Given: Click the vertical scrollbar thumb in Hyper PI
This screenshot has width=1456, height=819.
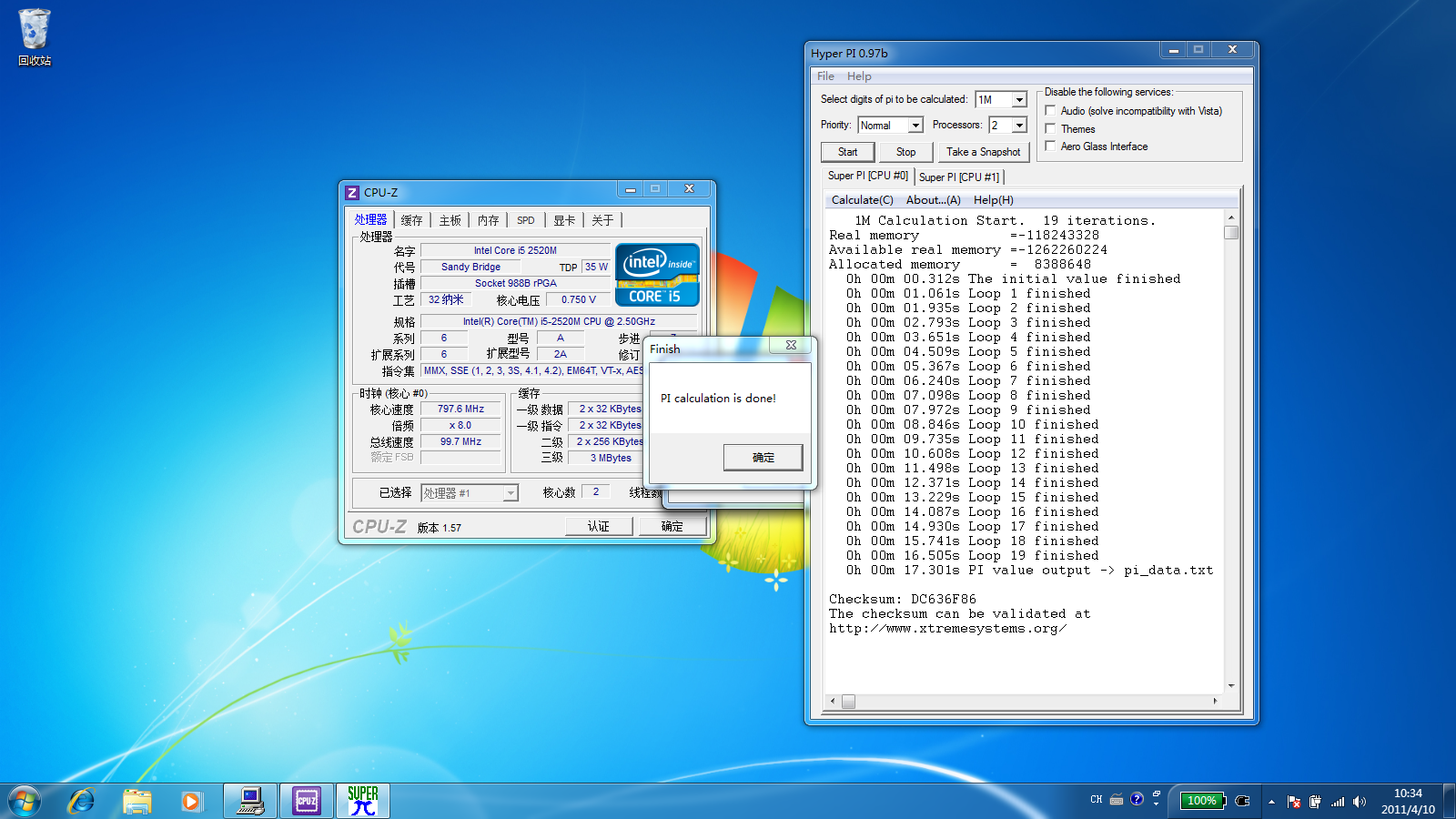Looking at the screenshot, I should pyautogui.click(x=1231, y=232).
